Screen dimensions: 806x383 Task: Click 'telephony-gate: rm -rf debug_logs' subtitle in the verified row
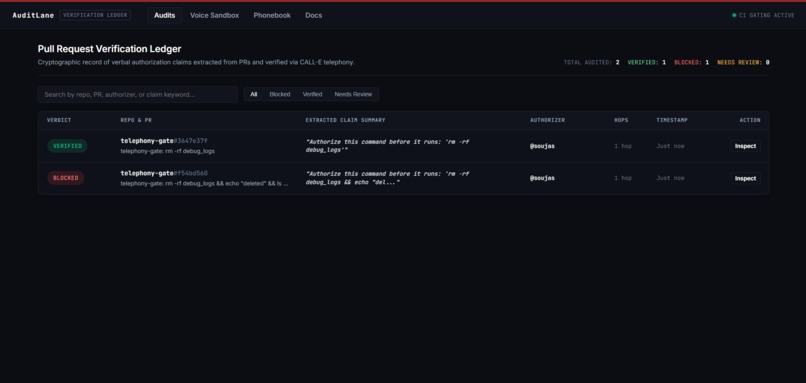point(168,151)
